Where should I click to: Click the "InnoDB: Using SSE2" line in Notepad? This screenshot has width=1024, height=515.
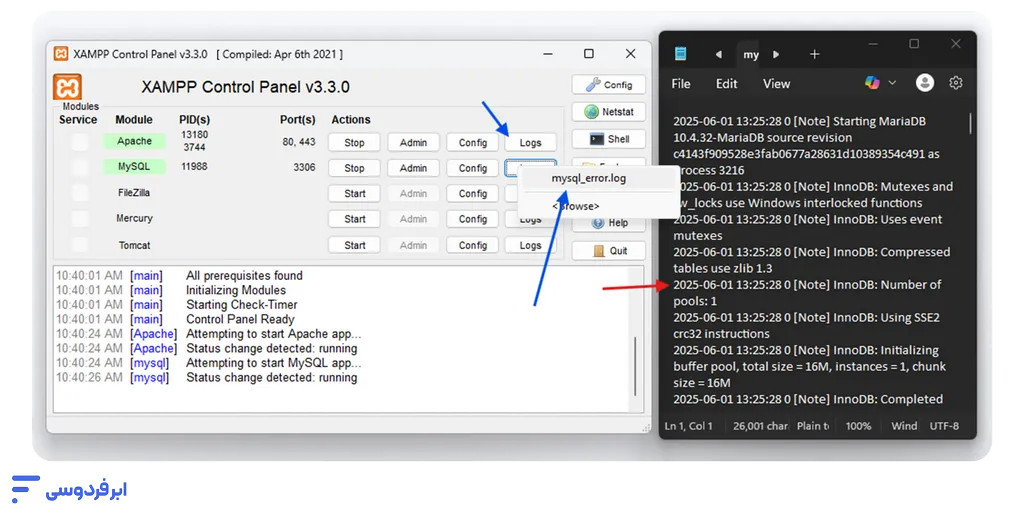point(807,318)
